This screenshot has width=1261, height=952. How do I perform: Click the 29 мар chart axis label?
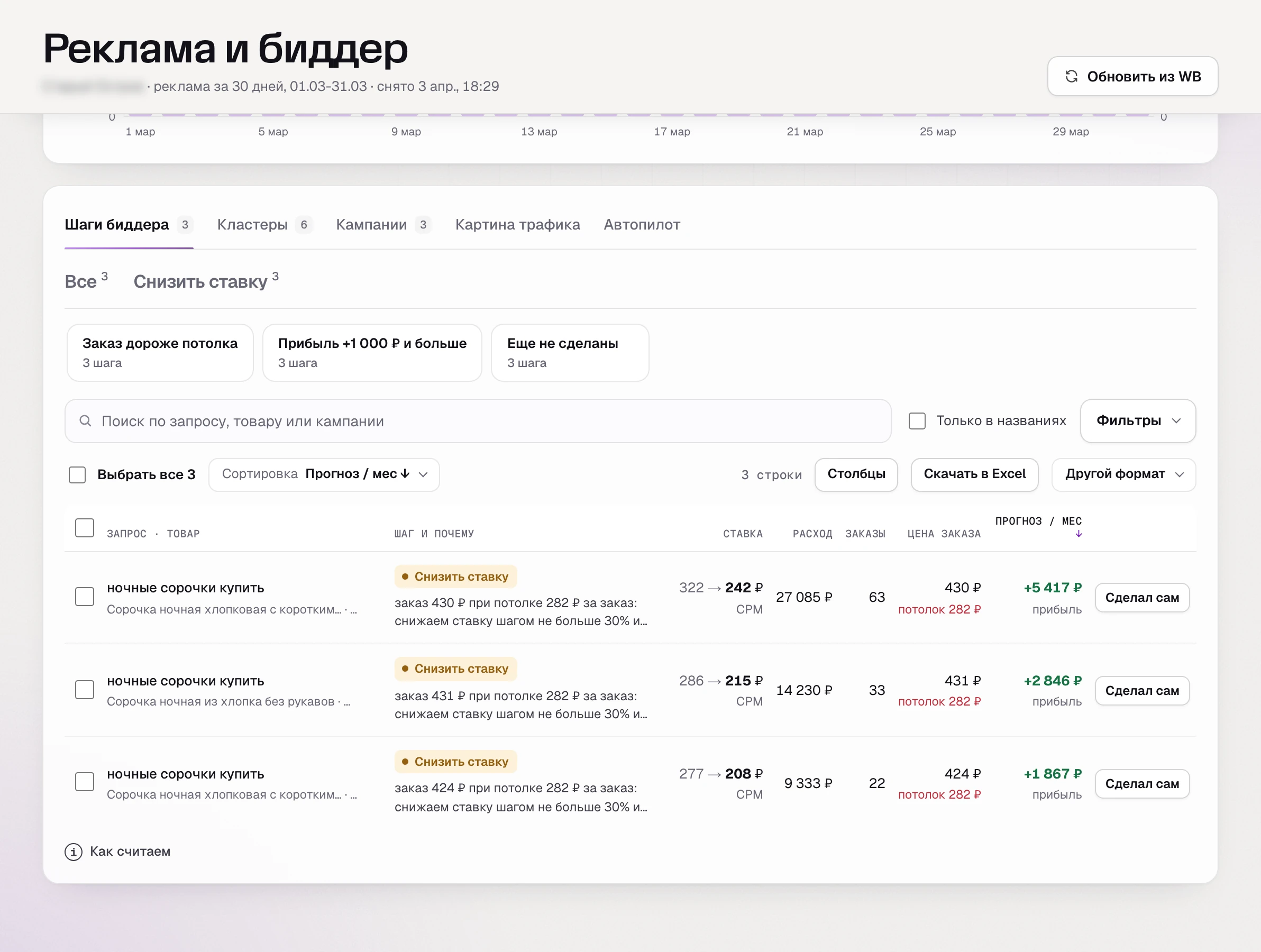coord(1070,132)
